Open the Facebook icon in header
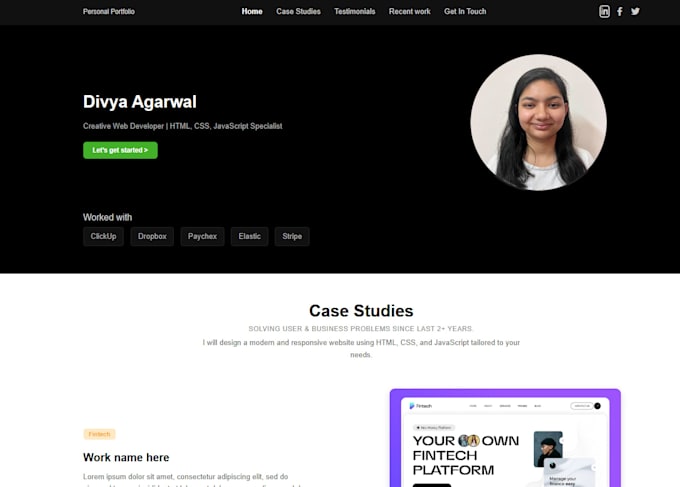The image size is (680, 487). [x=620, y=12]
